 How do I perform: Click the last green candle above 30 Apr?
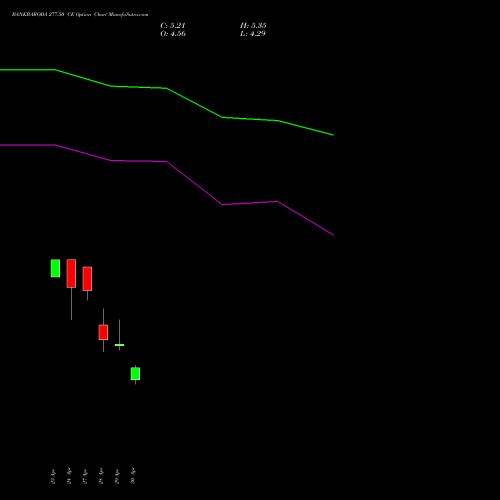click(135, 374)
